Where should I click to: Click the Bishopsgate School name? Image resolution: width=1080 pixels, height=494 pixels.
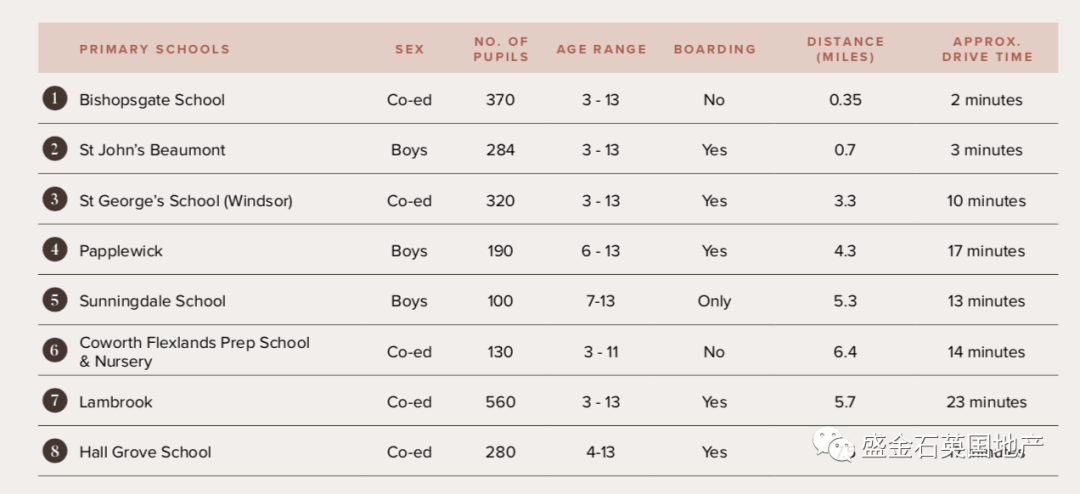pyautogui.click(x=152, y=100)
